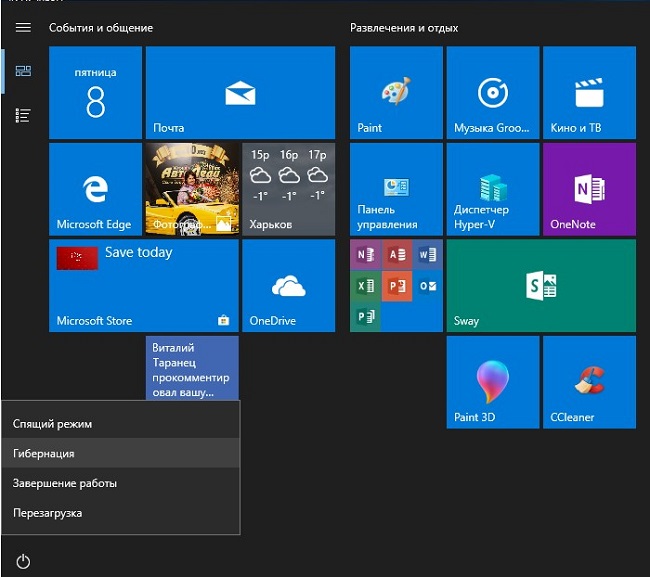Launch Paint 3D tile
This screenshot has width=650, height=577.
(493, 382)
